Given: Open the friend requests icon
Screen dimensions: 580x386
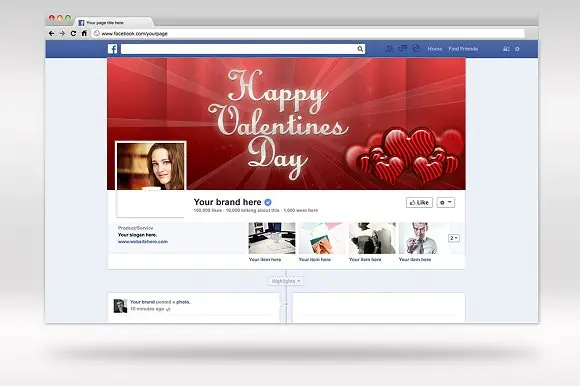Looking at the screenshot, I should tap(389, 48).
